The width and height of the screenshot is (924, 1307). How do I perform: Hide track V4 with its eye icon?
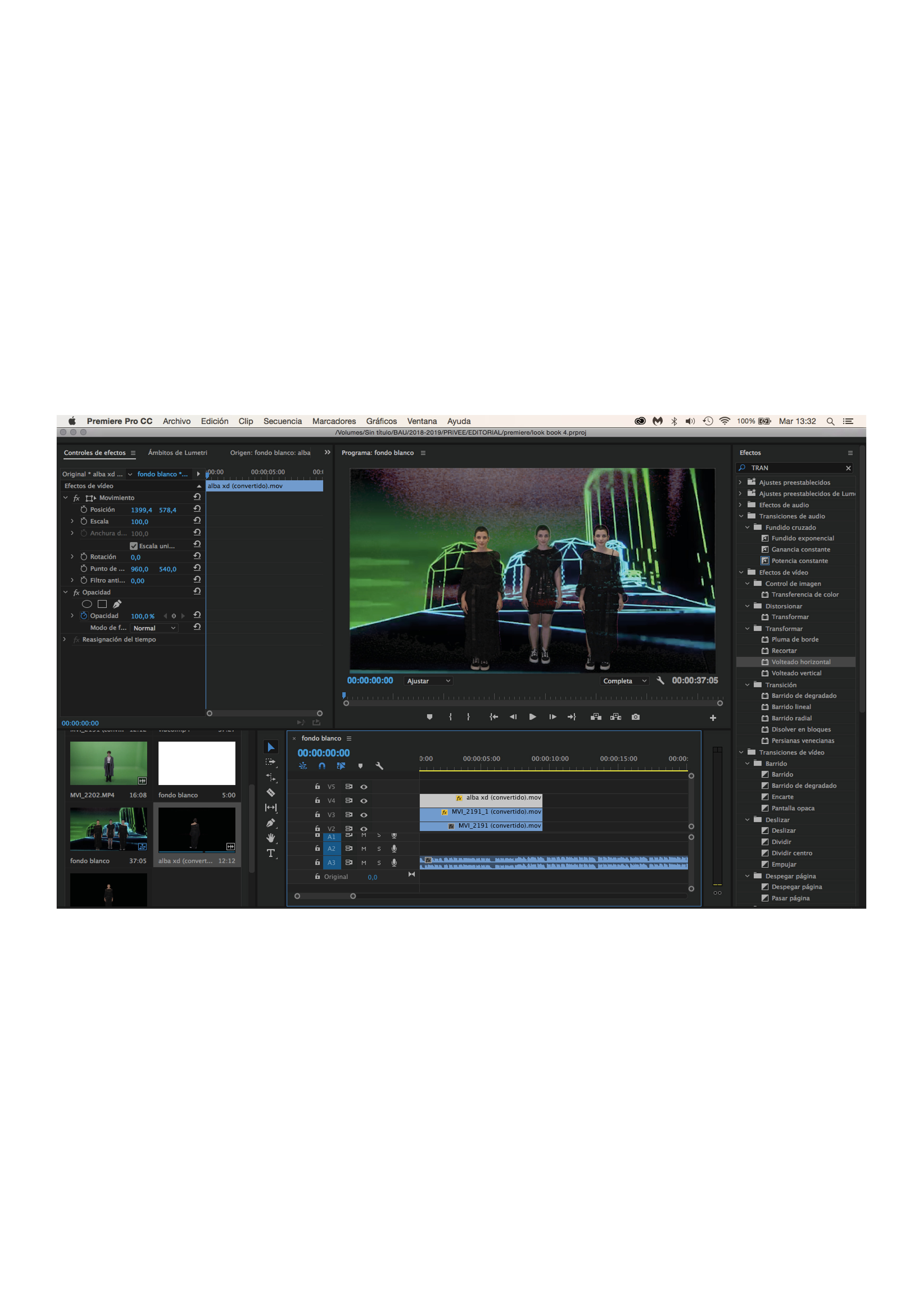coord(364,801)
